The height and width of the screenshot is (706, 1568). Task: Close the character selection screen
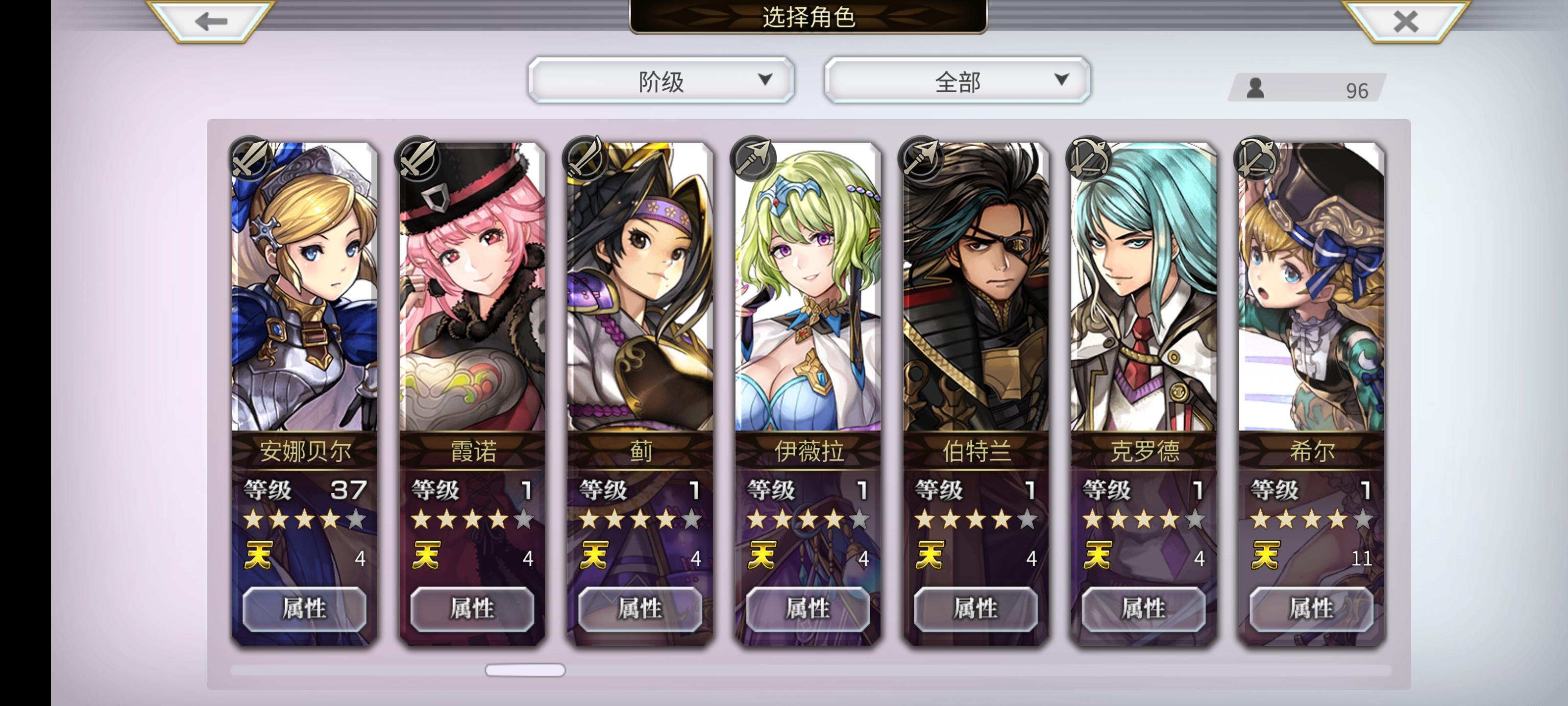(1405, 21)
